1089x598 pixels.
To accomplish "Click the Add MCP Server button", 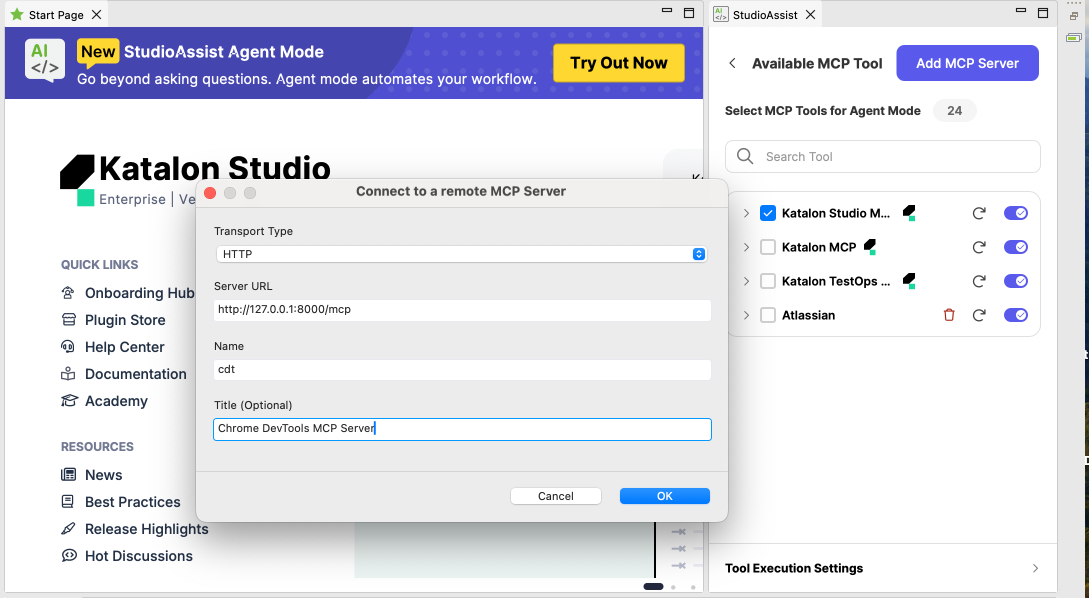I will click(967, 63).
